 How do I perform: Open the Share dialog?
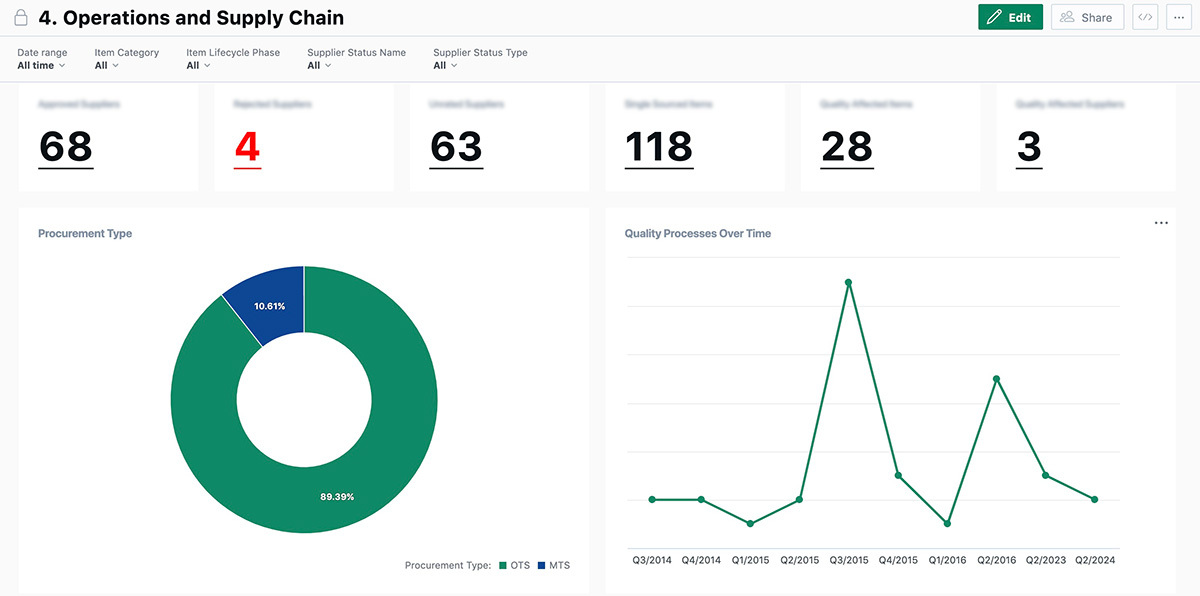click(x=1087, y=17)
